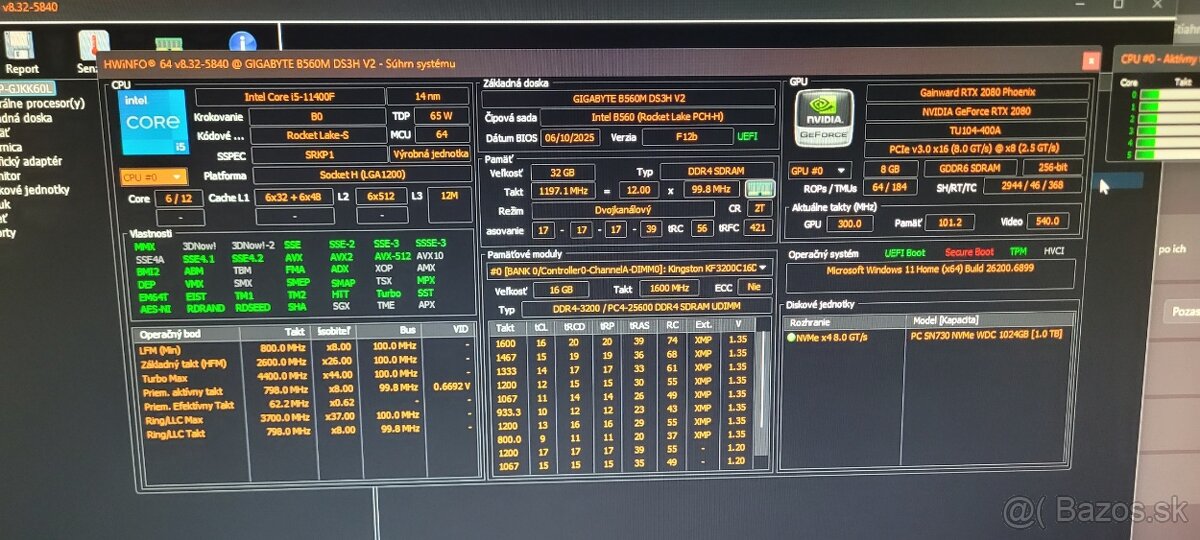This screenshot has width=1200, height=540.
Task: Select the 'adná doska' motherboard tree entry
Action: click(25, 117)
